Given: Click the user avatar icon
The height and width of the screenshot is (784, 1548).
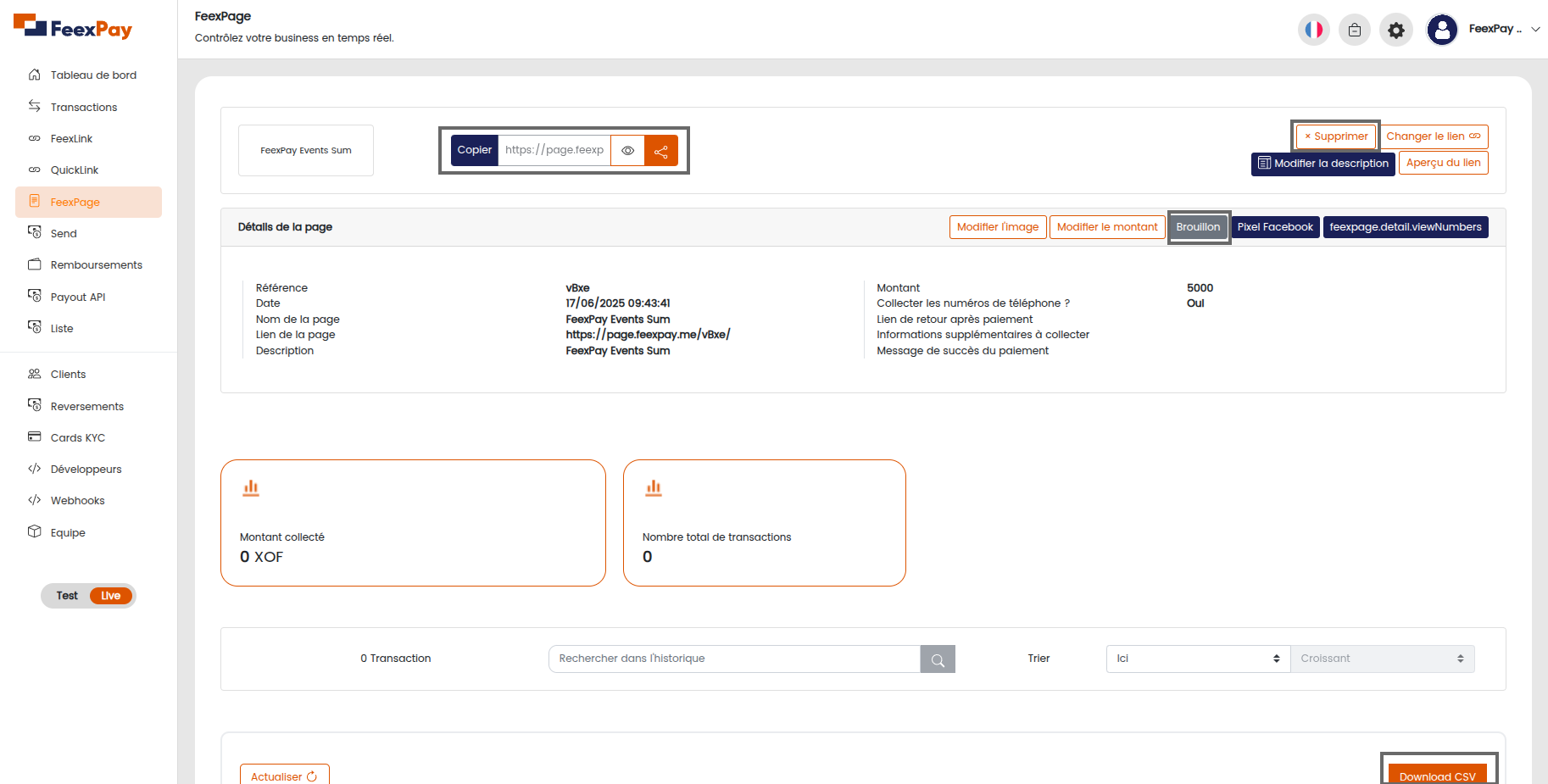Looking at the screenshot, I should [x=1442, y=30].
